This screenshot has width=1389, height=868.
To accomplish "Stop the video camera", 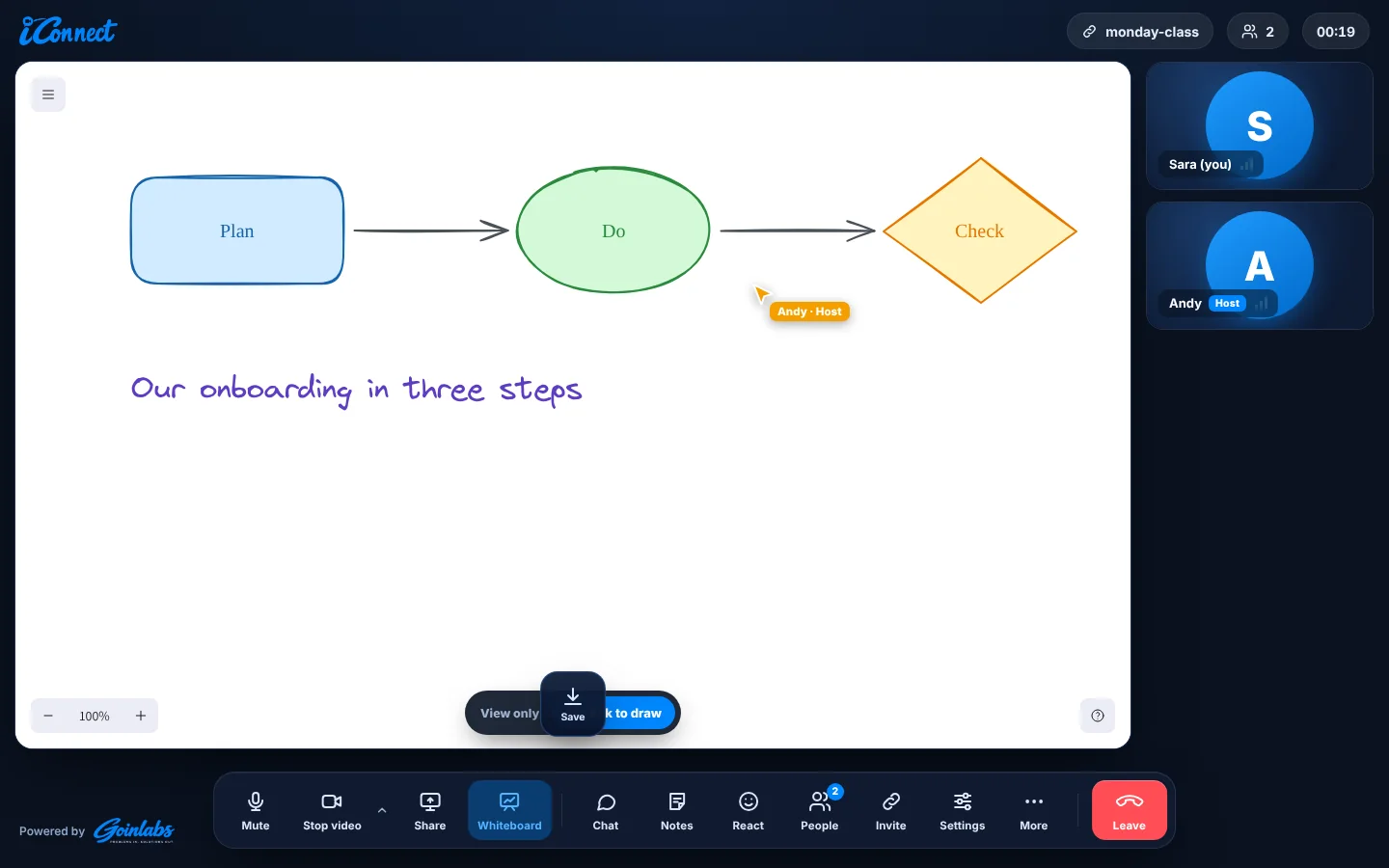I will pyautogui.click(x=332, y=810).
